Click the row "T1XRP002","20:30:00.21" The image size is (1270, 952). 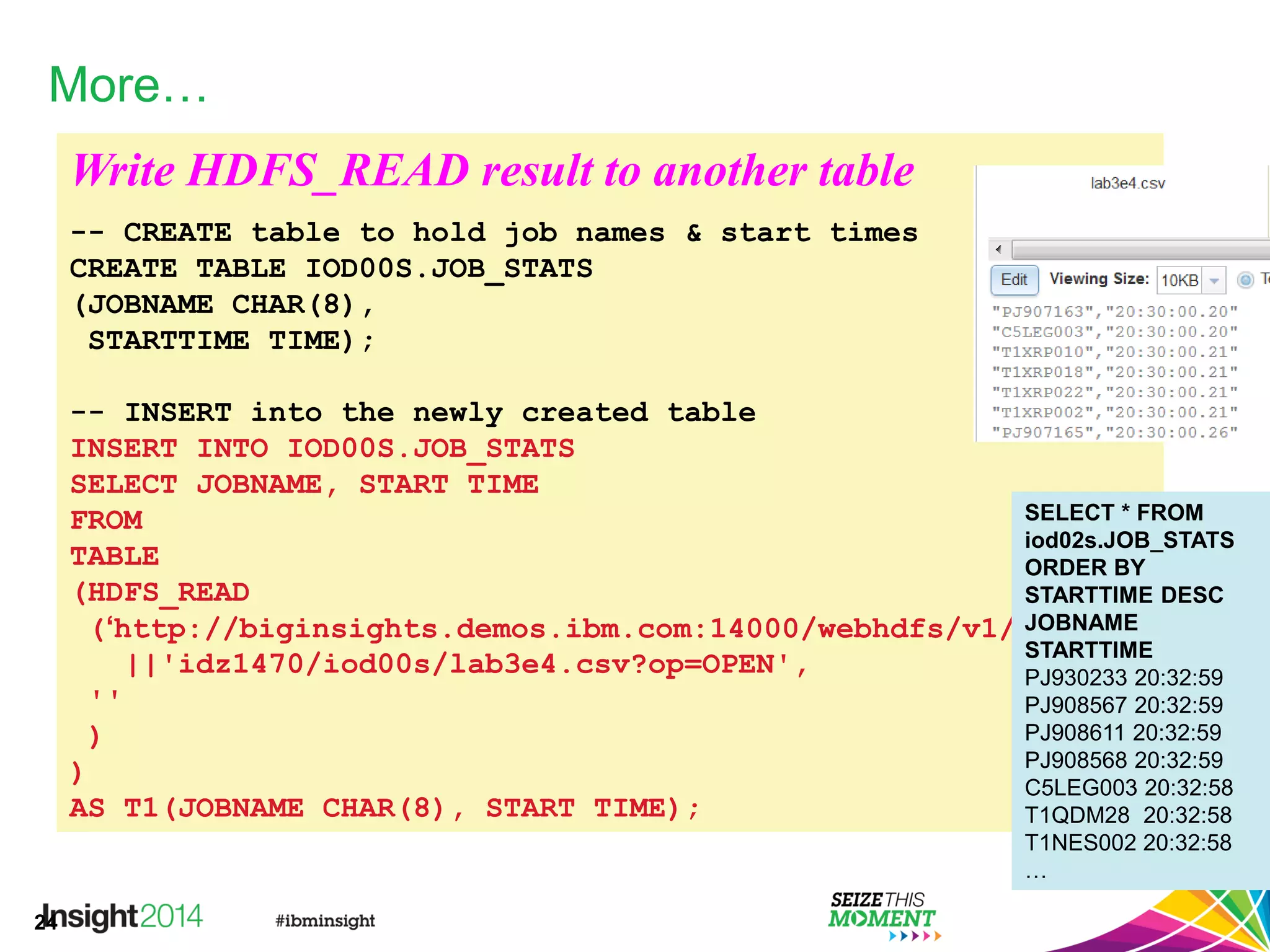(1114, 413)
